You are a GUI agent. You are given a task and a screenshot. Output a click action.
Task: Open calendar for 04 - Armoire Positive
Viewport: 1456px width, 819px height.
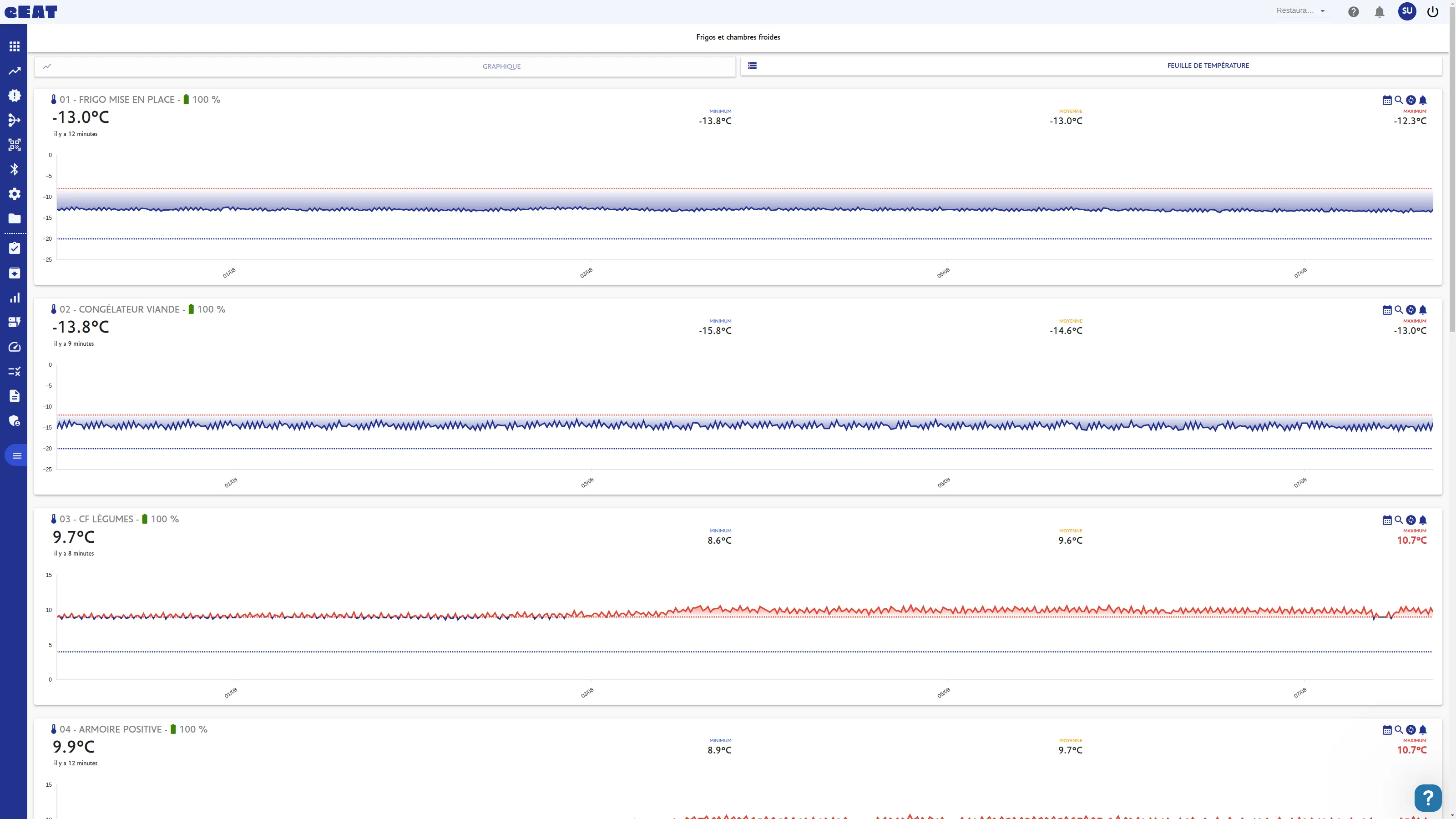click(x=1387, y=730)
